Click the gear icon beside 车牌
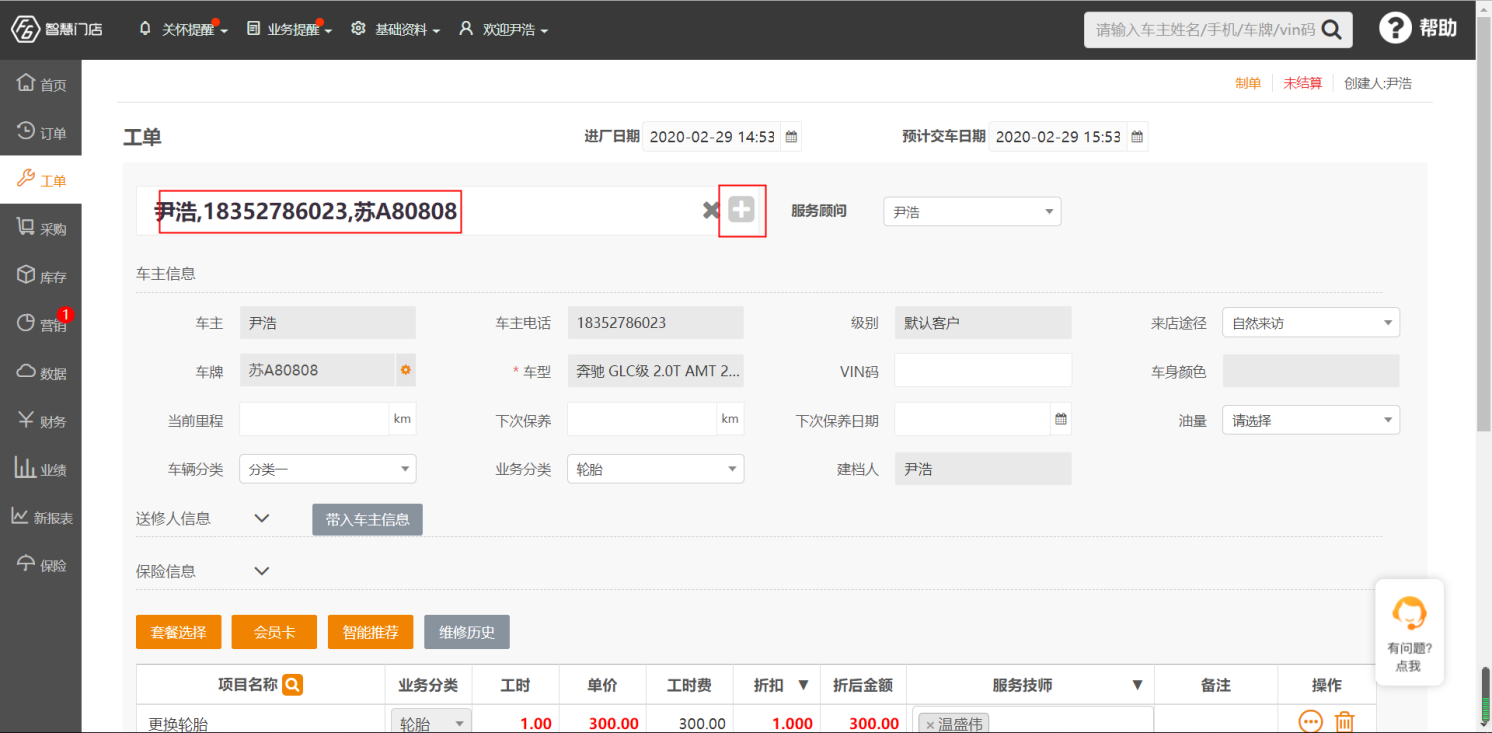This screenshot has width=1492, height=733. [405, 370]
